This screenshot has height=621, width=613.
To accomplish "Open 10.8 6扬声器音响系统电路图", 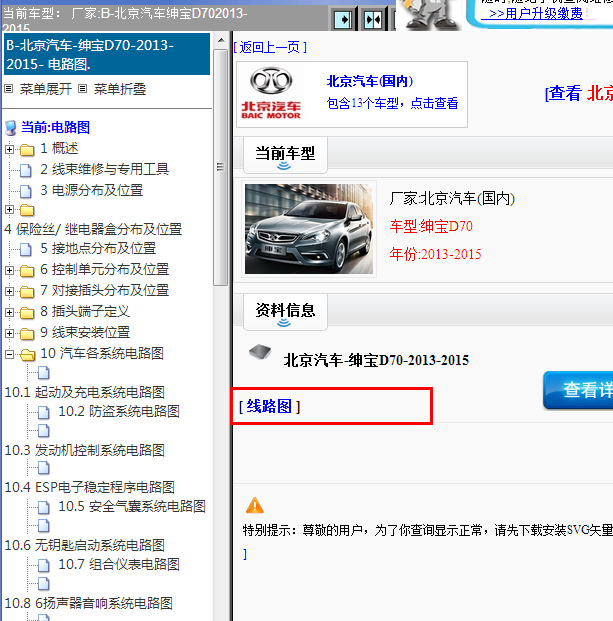I will point(88,603).
